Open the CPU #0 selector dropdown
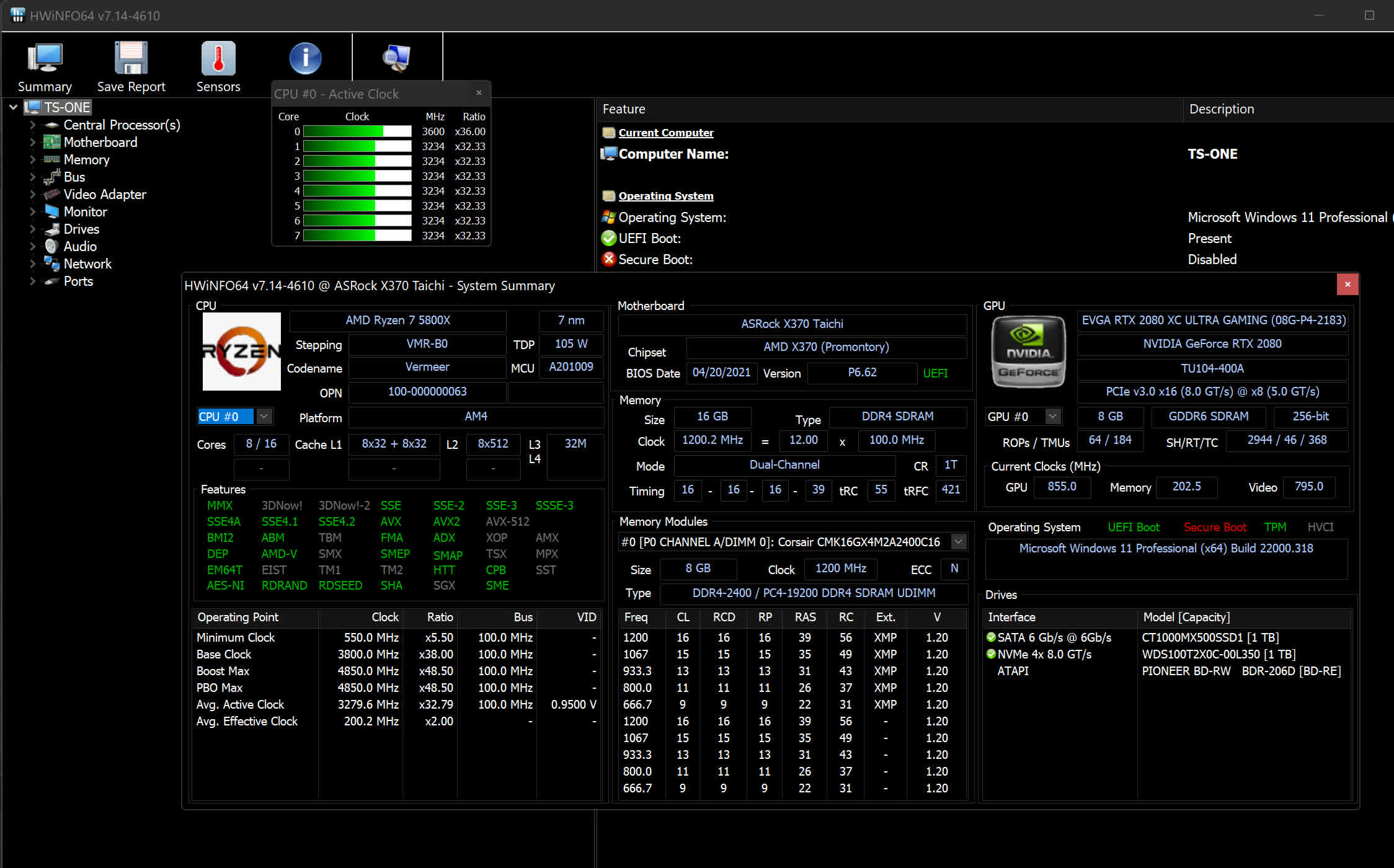1394x868 pixels. pyautogui.click(x=264, y=417)
